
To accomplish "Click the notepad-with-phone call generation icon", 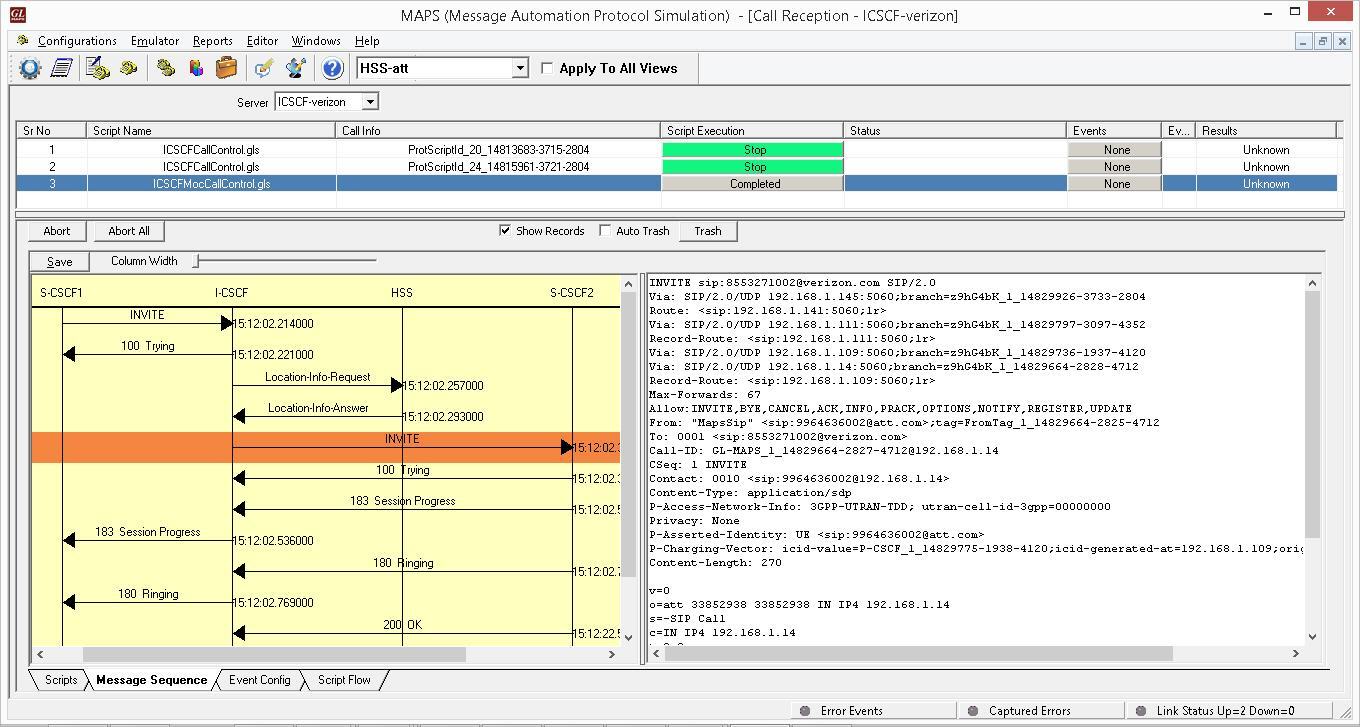I will click(98, 68).
